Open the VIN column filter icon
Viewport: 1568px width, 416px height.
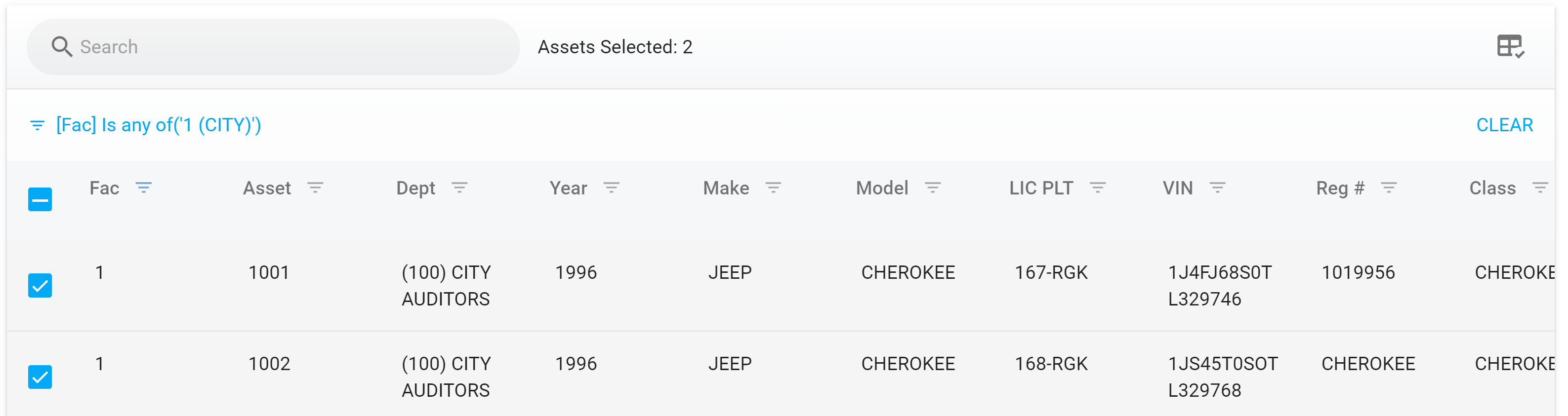tap(1219, 188)
